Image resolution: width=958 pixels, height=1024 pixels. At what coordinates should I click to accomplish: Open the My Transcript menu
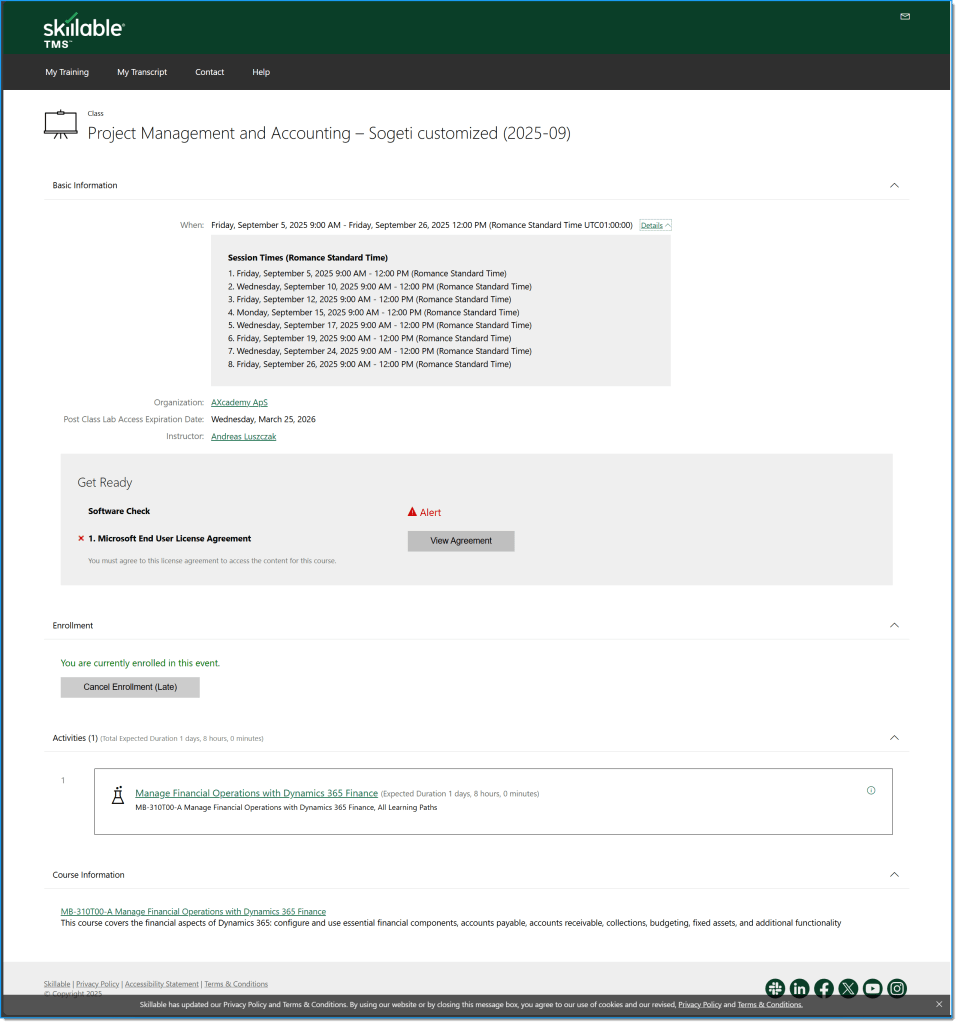[142, 72]
